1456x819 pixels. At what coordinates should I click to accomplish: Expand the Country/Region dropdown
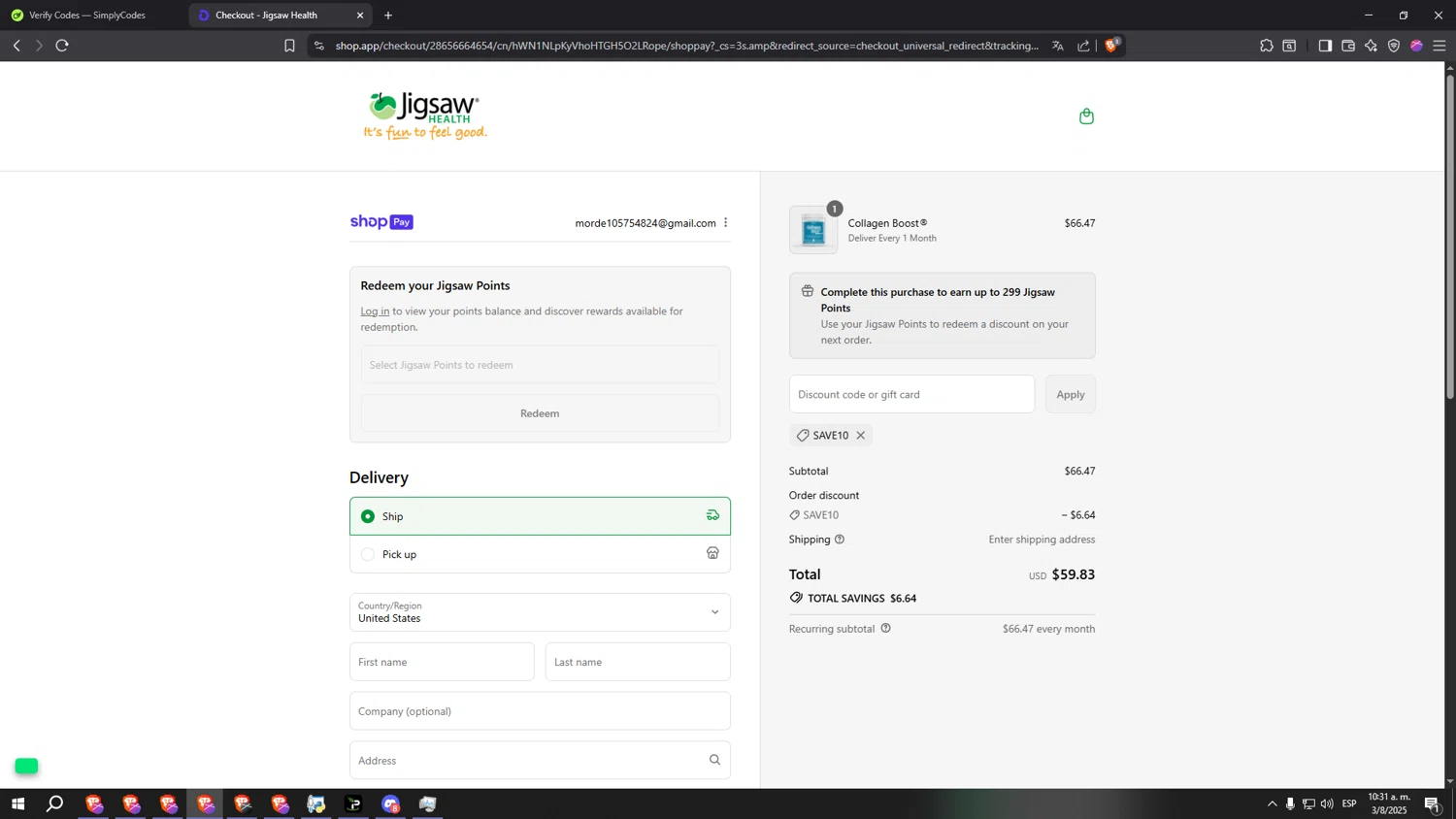(x=540, y=612)
